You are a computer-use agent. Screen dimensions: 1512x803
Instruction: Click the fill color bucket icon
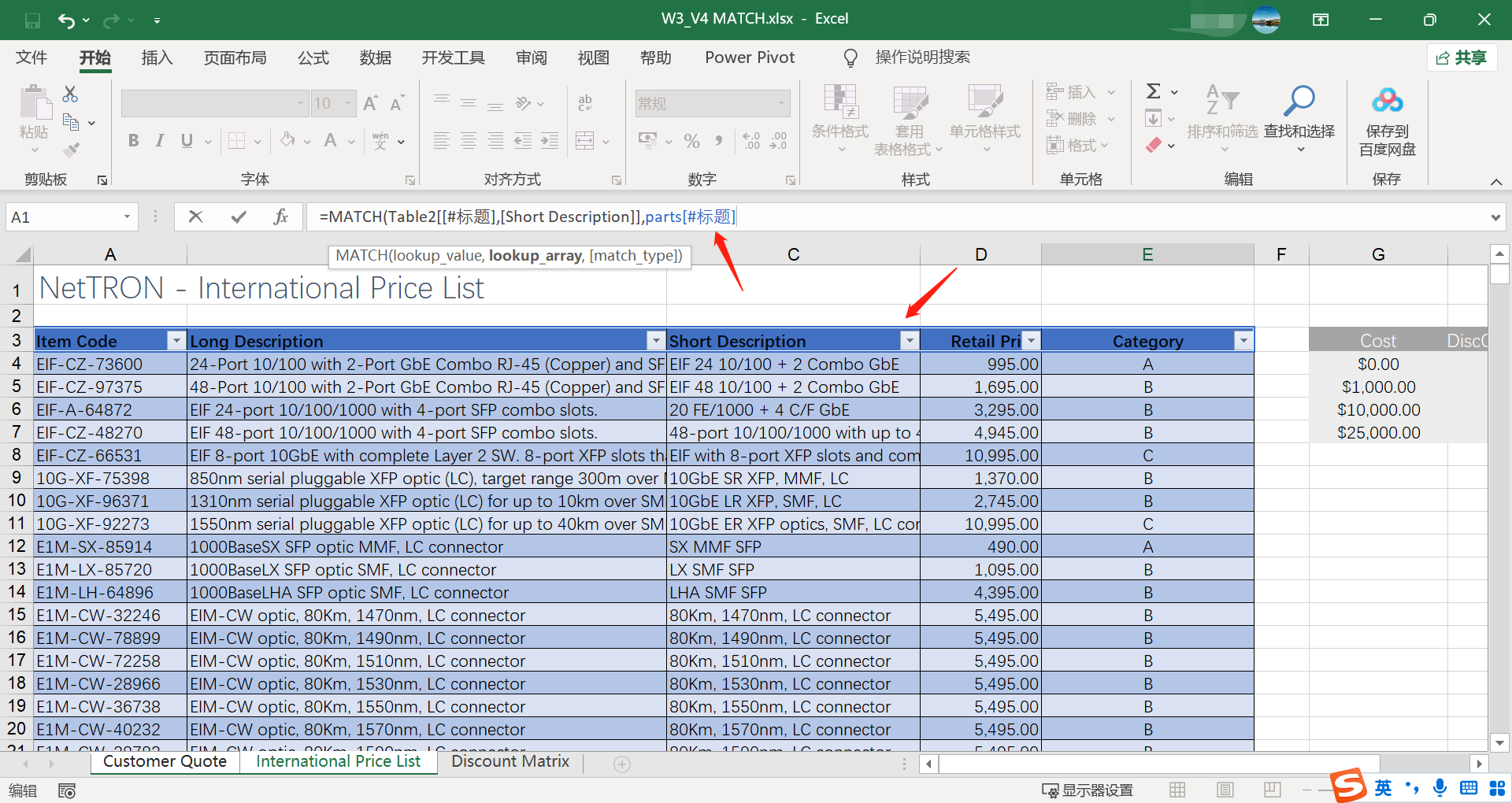(x=287, y=141)
